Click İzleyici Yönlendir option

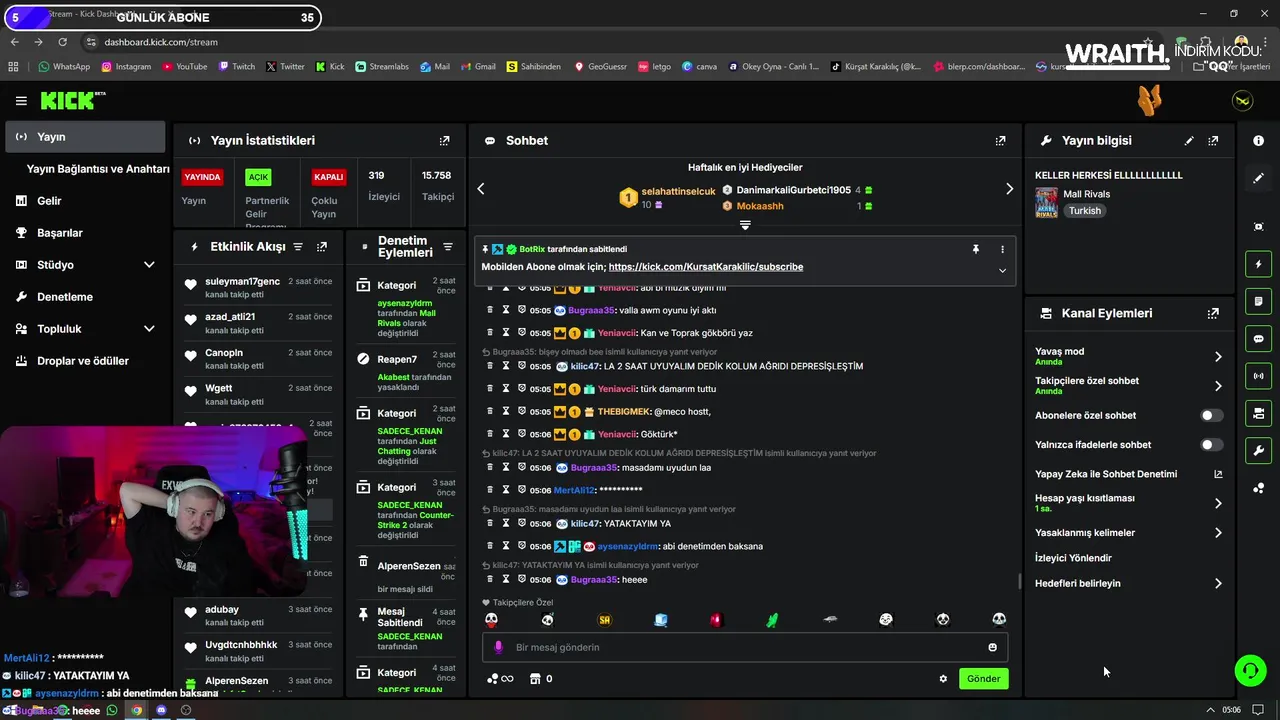1073,558
